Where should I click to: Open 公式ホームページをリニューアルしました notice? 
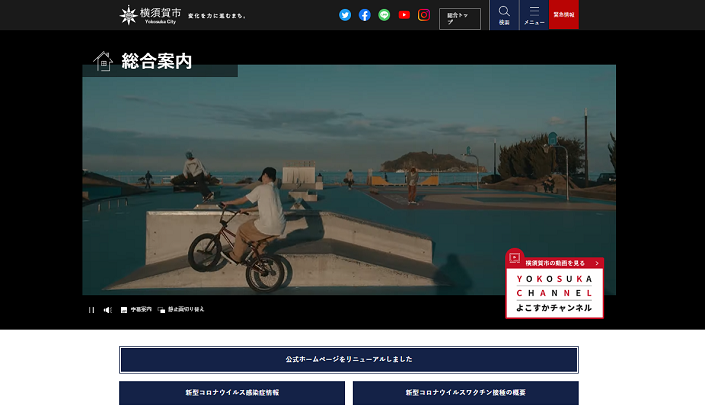click(349, 359)
